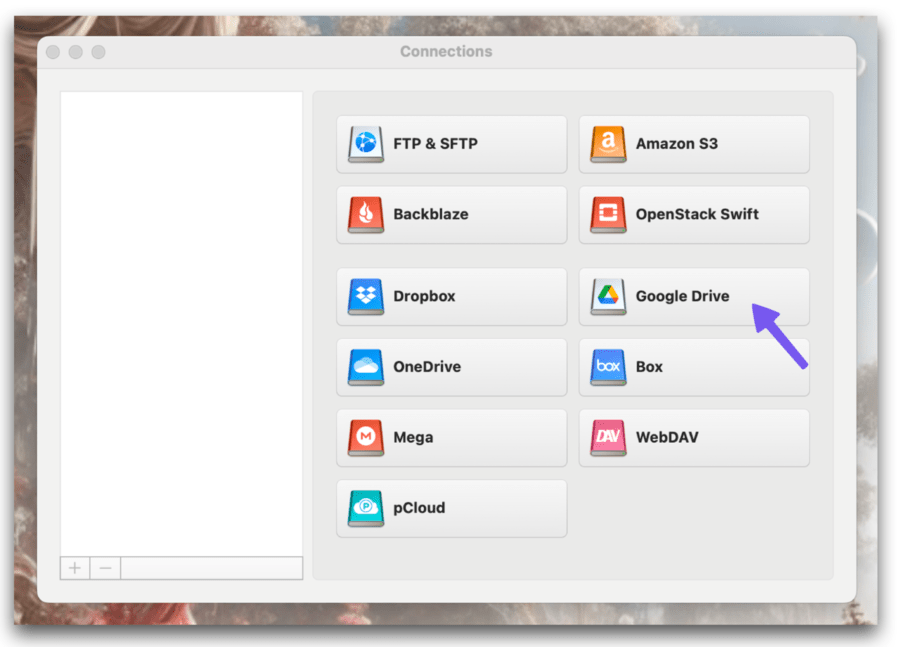
Task: Choose the Mega service
Action: pyautogui.click(x=451, y=437)
